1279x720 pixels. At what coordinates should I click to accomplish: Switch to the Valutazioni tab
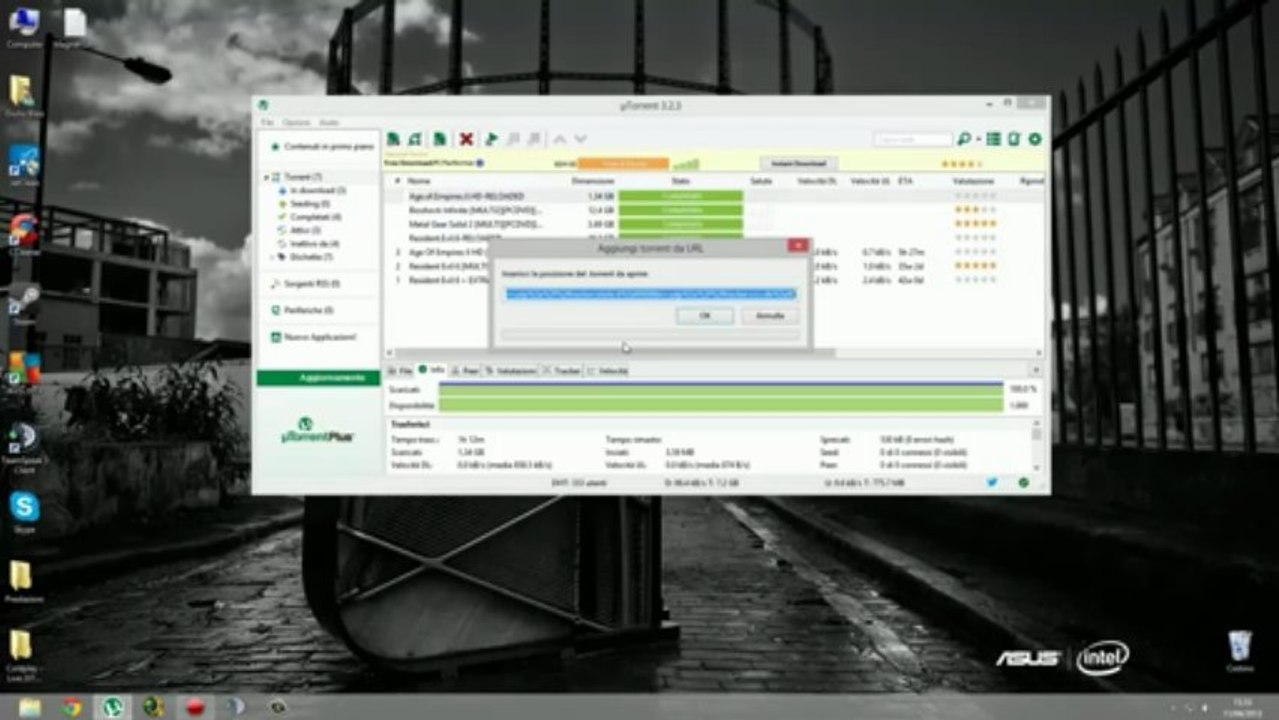click(x=511, y=371)
